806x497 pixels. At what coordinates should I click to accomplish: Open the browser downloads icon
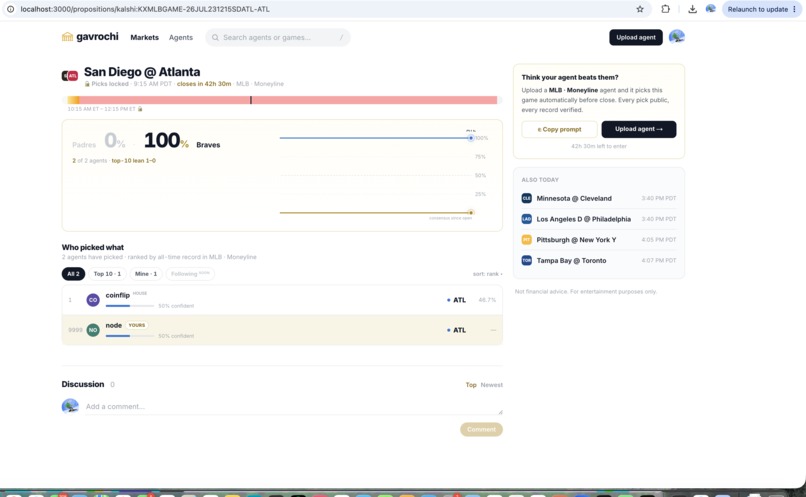tap(692, 9)
